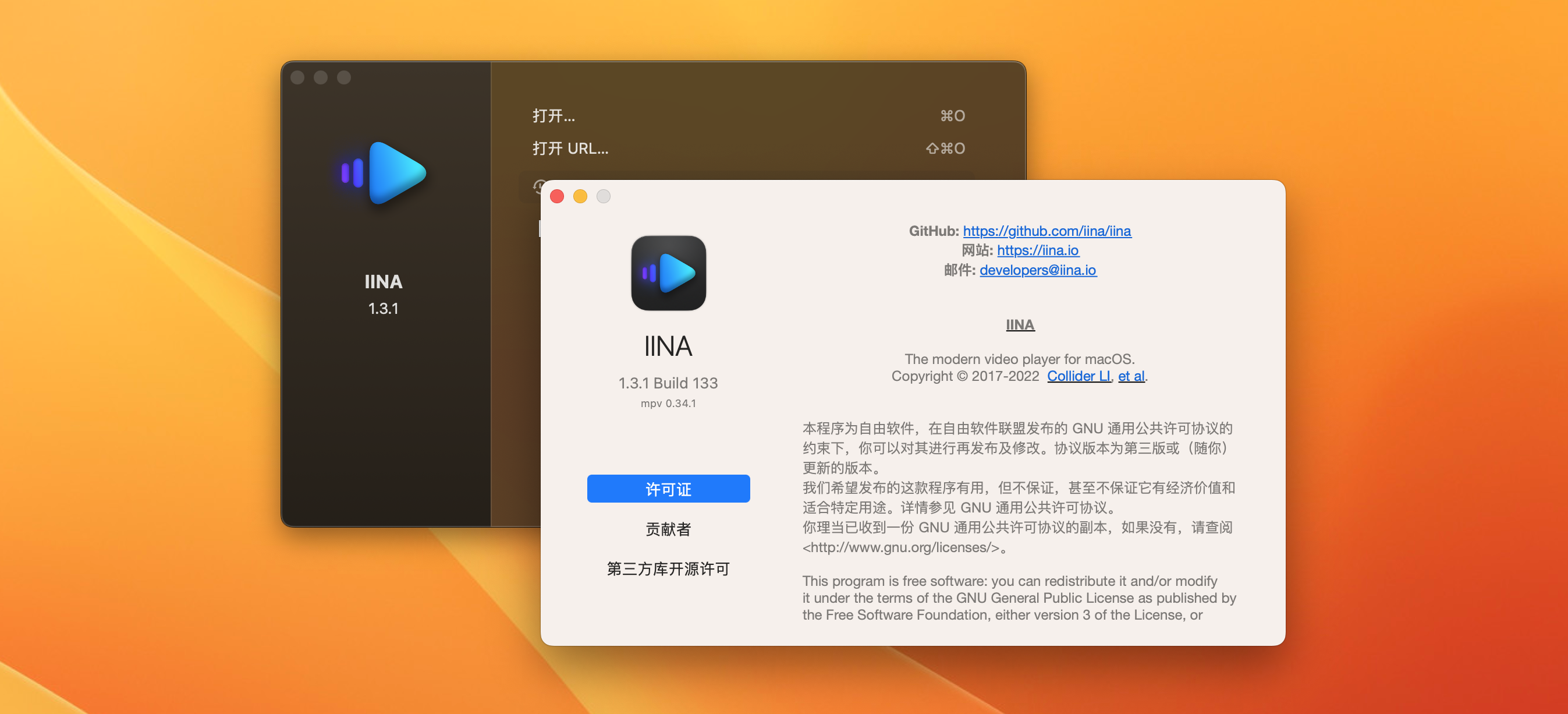The width and height of the screenshot is (1568, 714).
Task: Click the mpv 0.34.1 version text
Action: 668,404
